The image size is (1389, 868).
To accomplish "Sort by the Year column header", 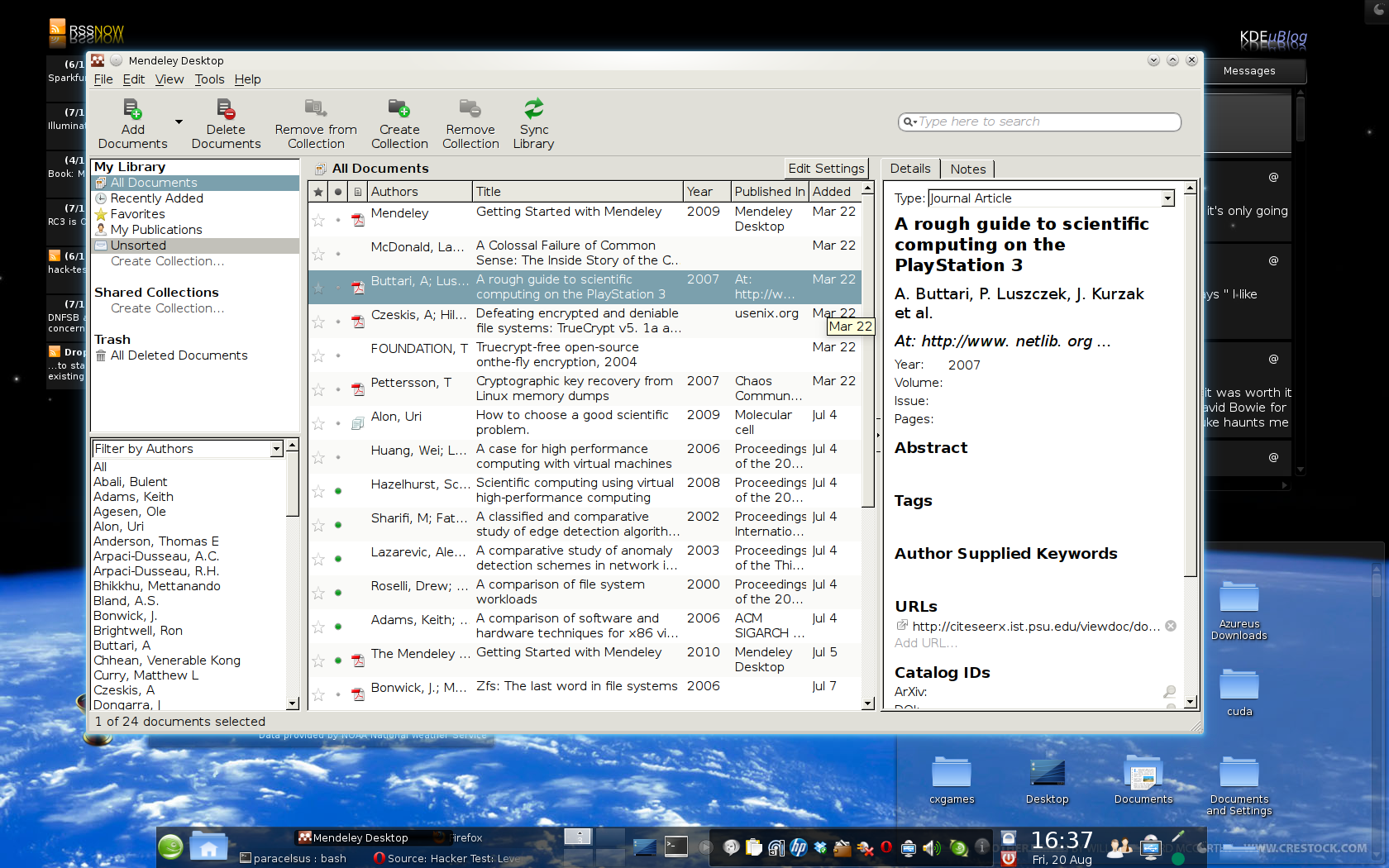I will tap(707, 192).
